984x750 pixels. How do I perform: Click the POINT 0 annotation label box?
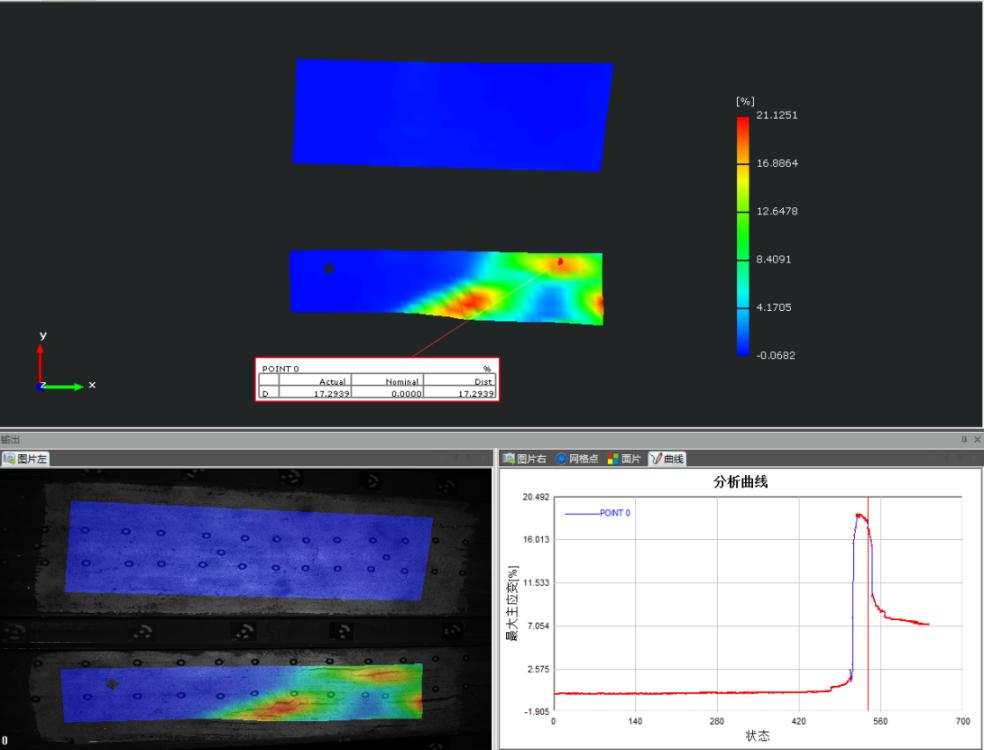(377, 380)
